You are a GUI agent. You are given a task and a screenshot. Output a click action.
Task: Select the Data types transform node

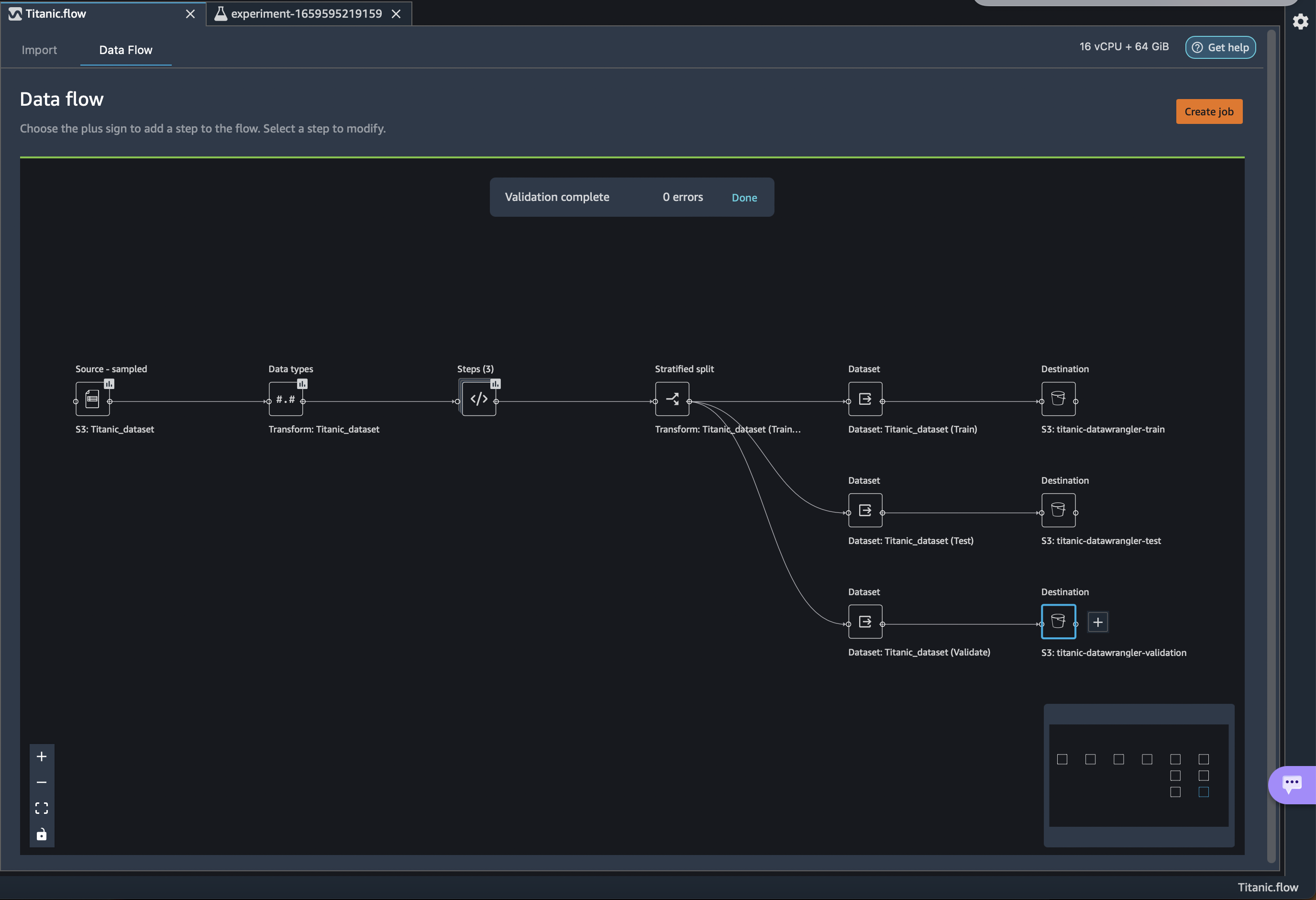coord(286,400)
